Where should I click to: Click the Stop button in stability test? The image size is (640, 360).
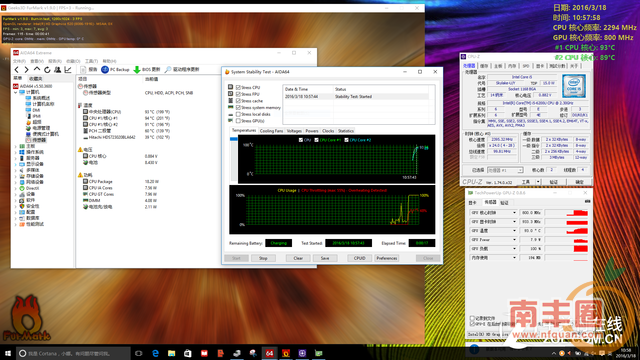[263, 258]
